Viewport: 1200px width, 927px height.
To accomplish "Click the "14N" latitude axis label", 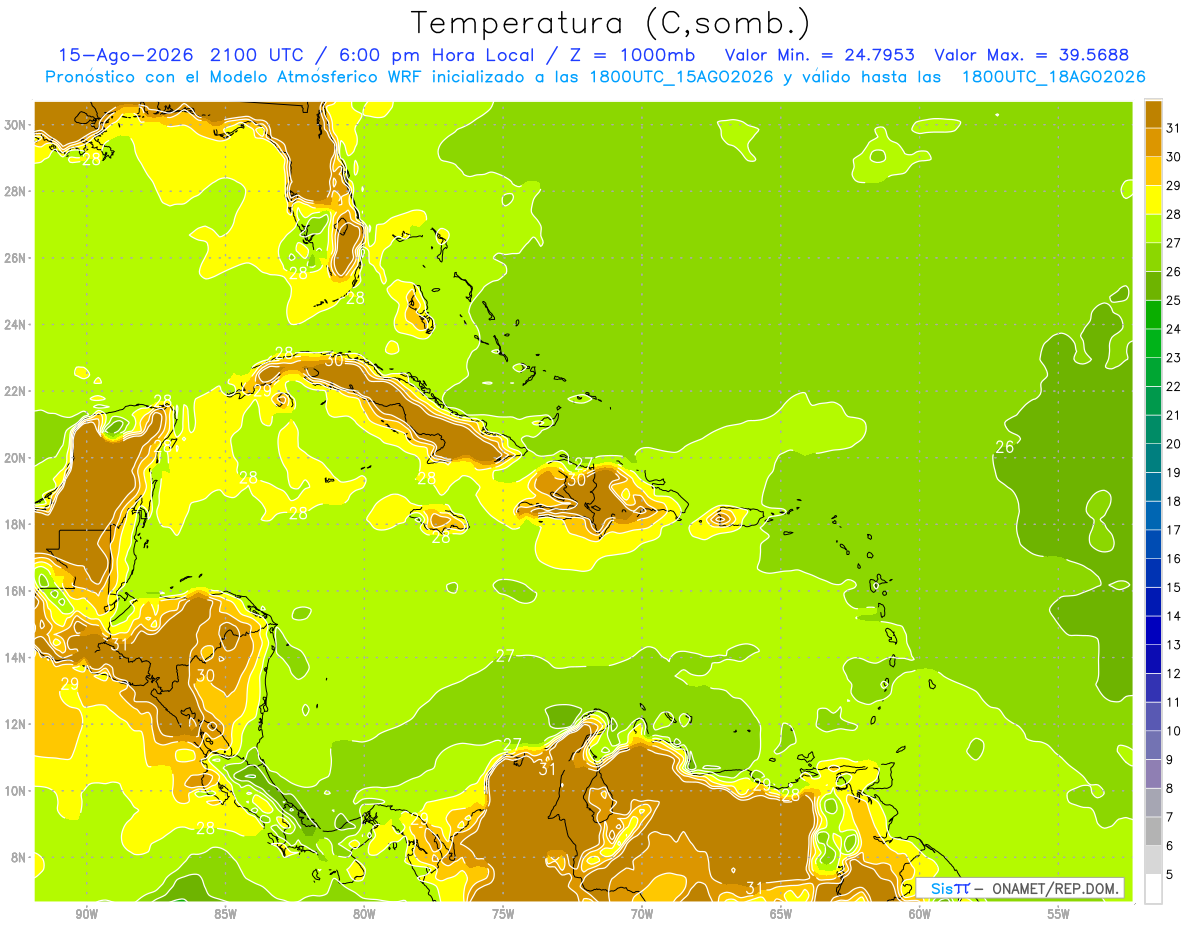I will click(17, 657).
